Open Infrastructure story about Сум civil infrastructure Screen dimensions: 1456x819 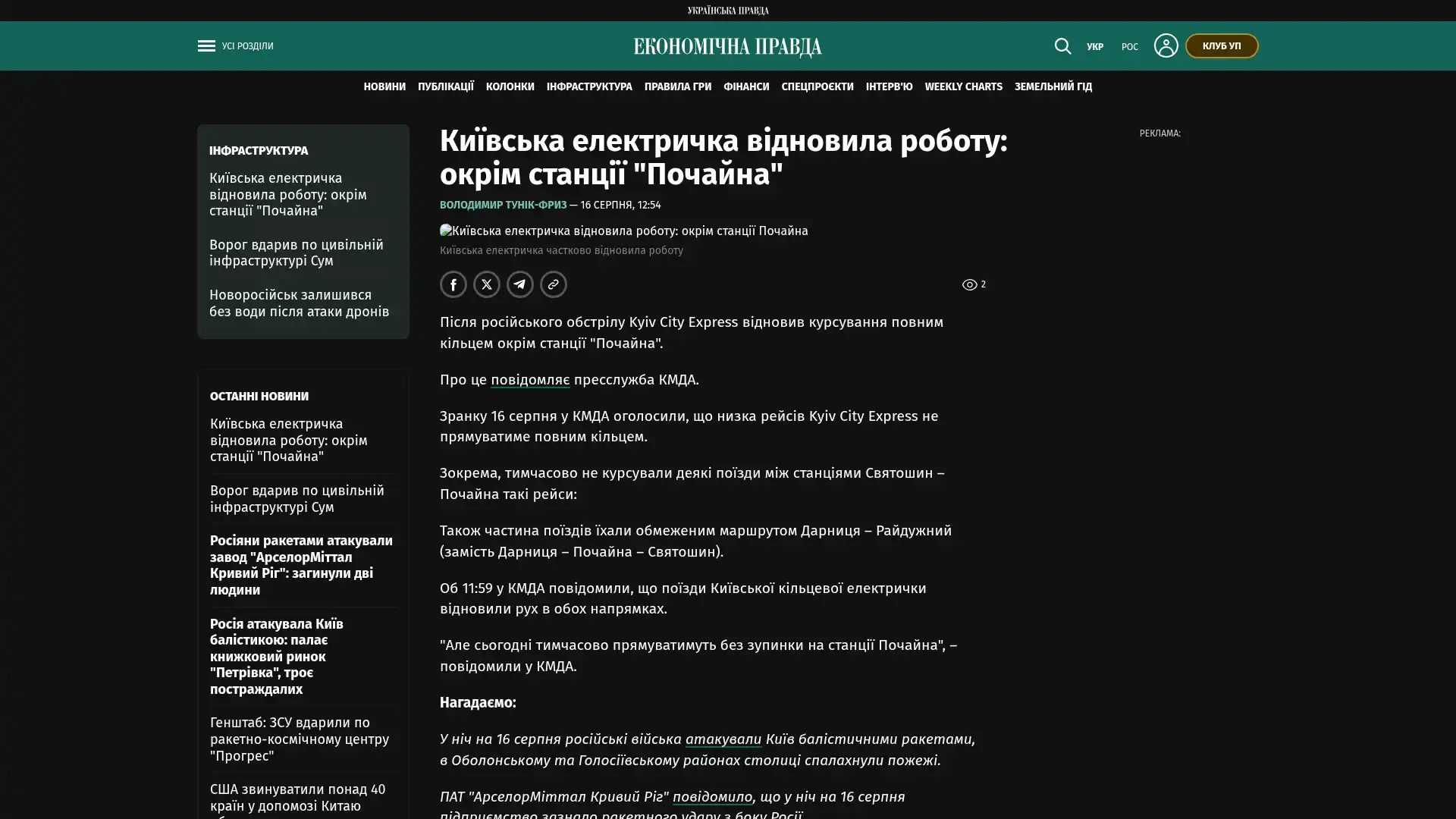tap(297, 253)
